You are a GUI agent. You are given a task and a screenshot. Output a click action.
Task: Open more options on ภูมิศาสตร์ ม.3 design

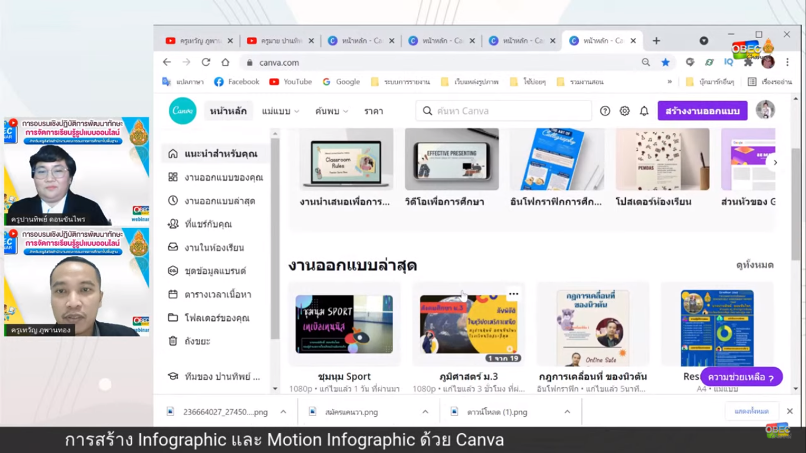click(514, 294)
